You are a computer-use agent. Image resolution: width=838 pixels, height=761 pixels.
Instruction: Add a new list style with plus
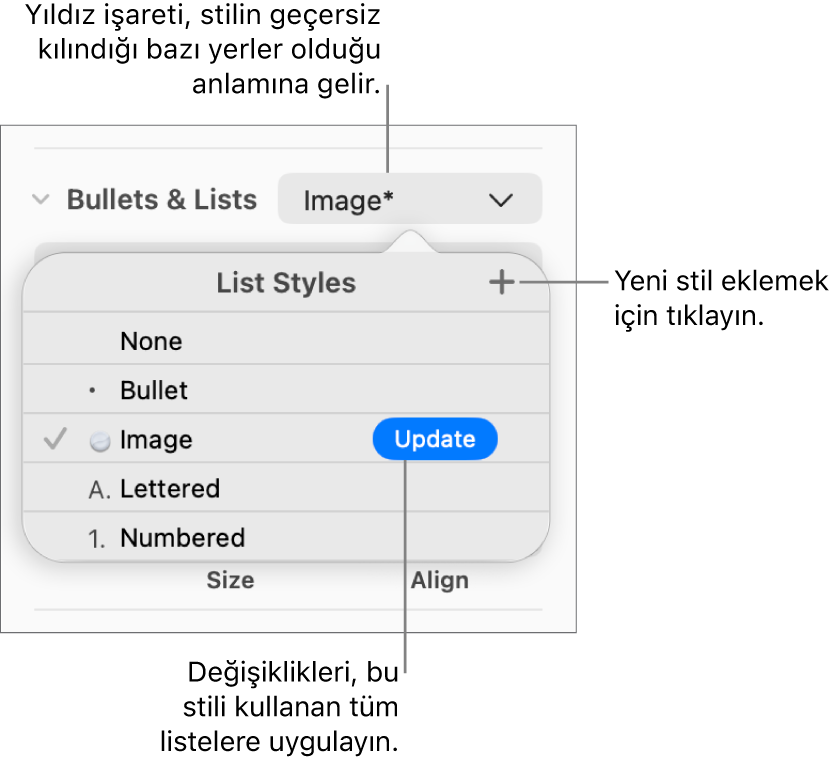tap(501, 283)
